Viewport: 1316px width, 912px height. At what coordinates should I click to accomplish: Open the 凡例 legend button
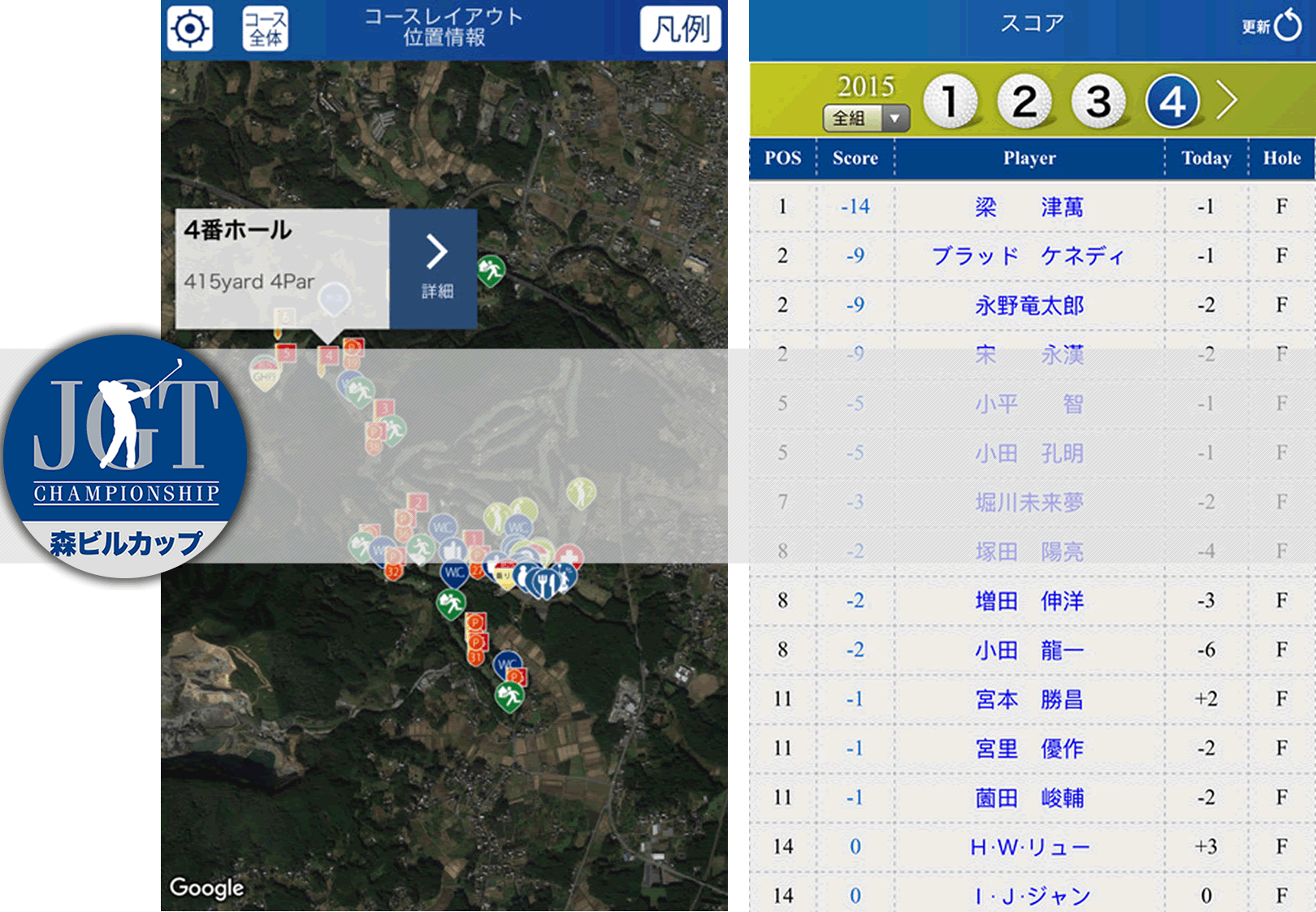click(x=681, y=29)
